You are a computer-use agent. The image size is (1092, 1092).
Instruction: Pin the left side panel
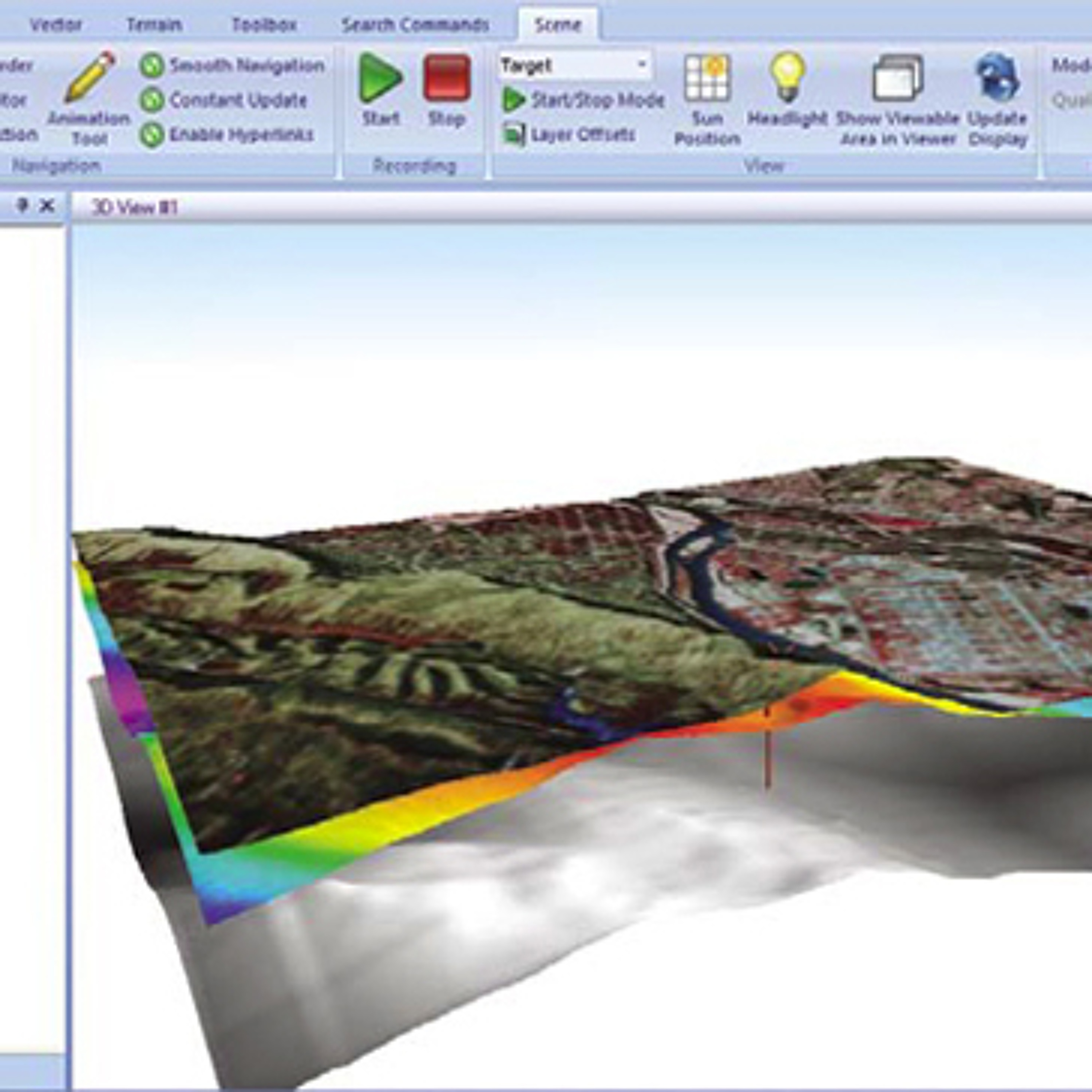[23, 206]
